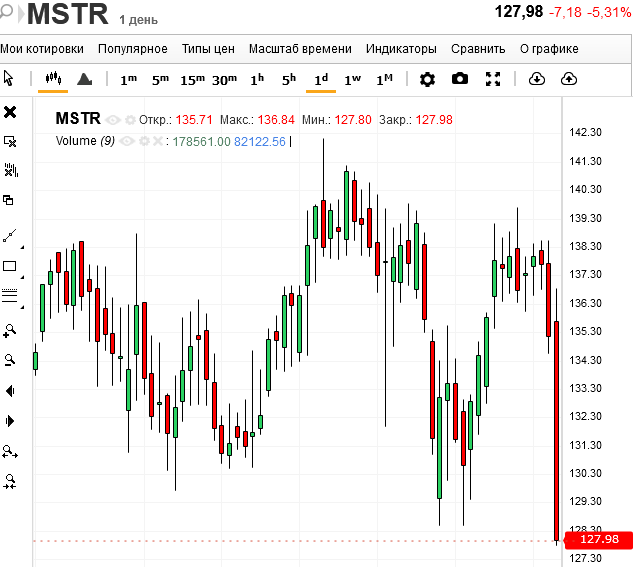Click the -5,31% change value

click(x=608, y=13)
